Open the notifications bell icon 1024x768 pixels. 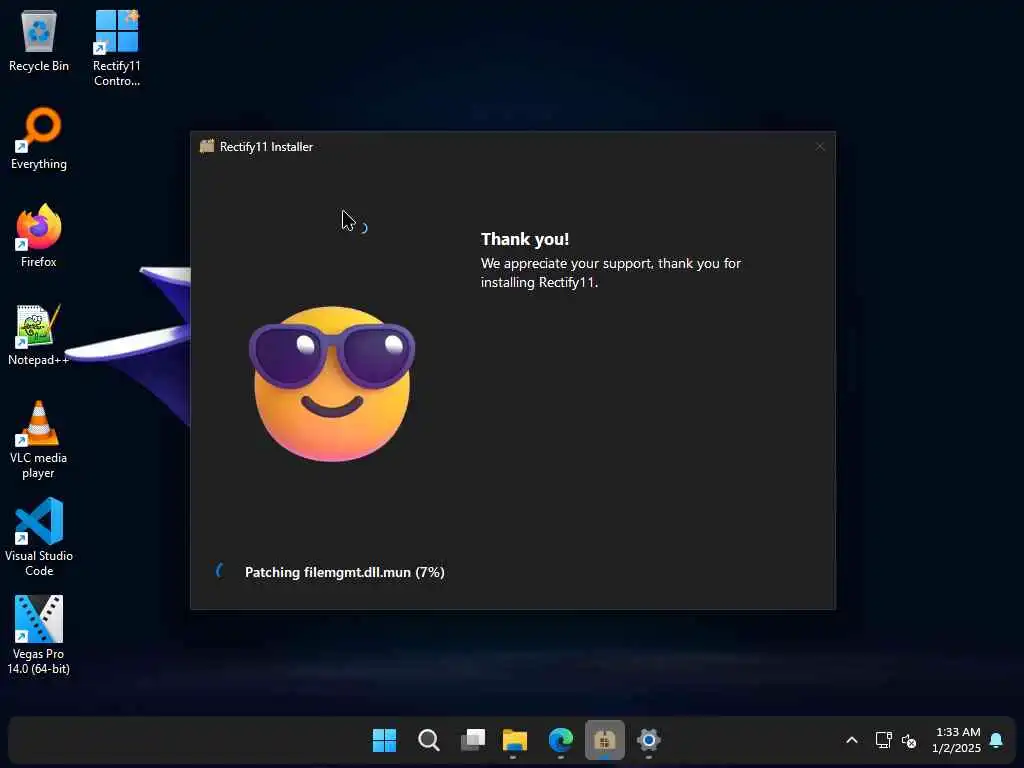pyautogui.click(x=996, y=740)
